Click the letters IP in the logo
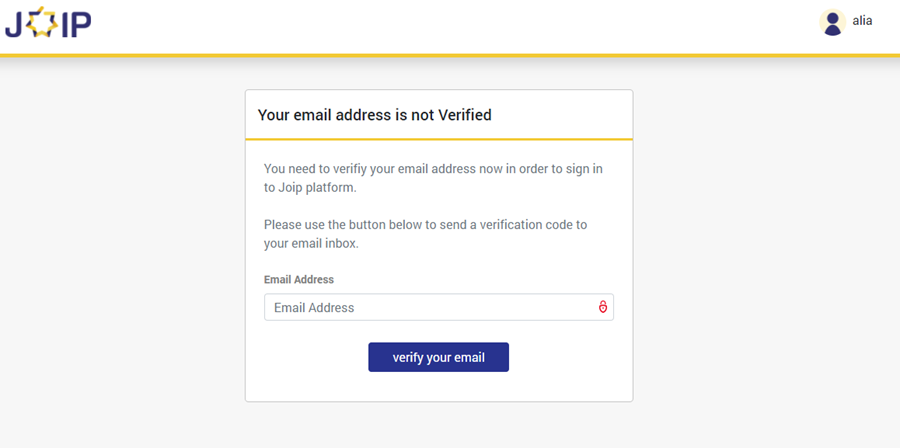Image resolution: width=900 pixels, height=448 pixels. point(74,24)
